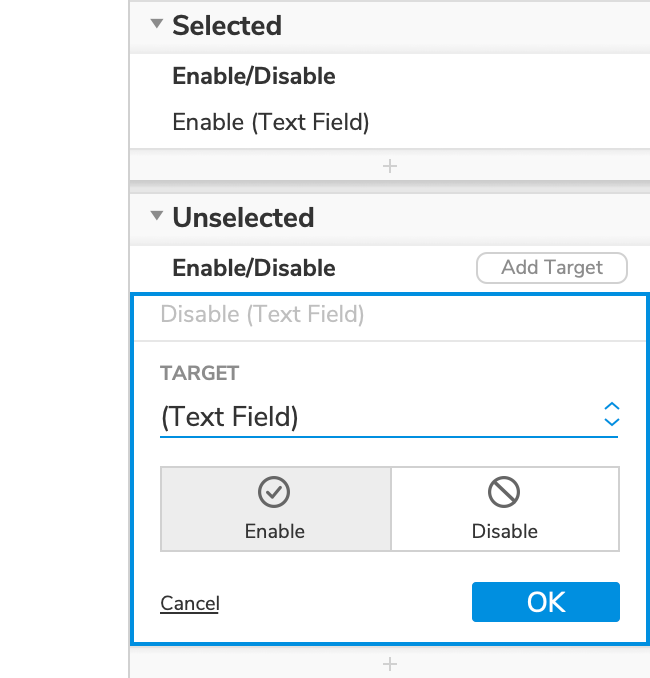Select Enable/Disable heading under Unselected
Viewport: 650px width, 678px height.
254,268
